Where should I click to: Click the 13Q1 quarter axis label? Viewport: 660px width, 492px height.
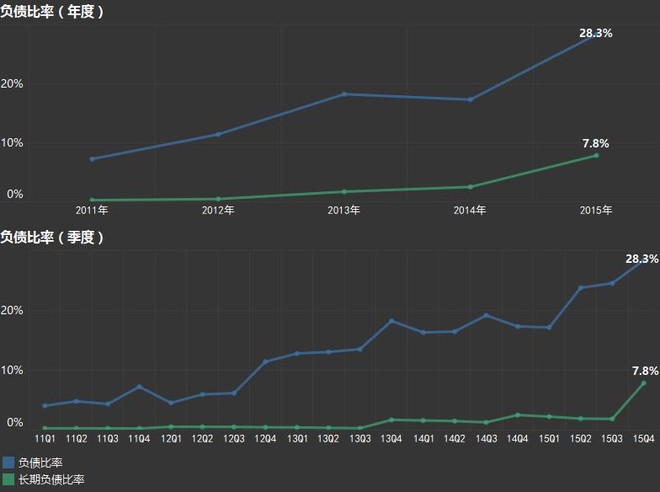pos(297,439)
